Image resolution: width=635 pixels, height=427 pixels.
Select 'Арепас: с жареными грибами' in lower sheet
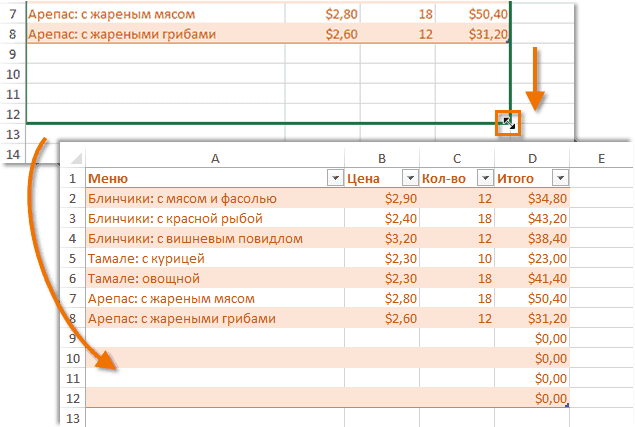pyautogui.click(x=215, y=318)
